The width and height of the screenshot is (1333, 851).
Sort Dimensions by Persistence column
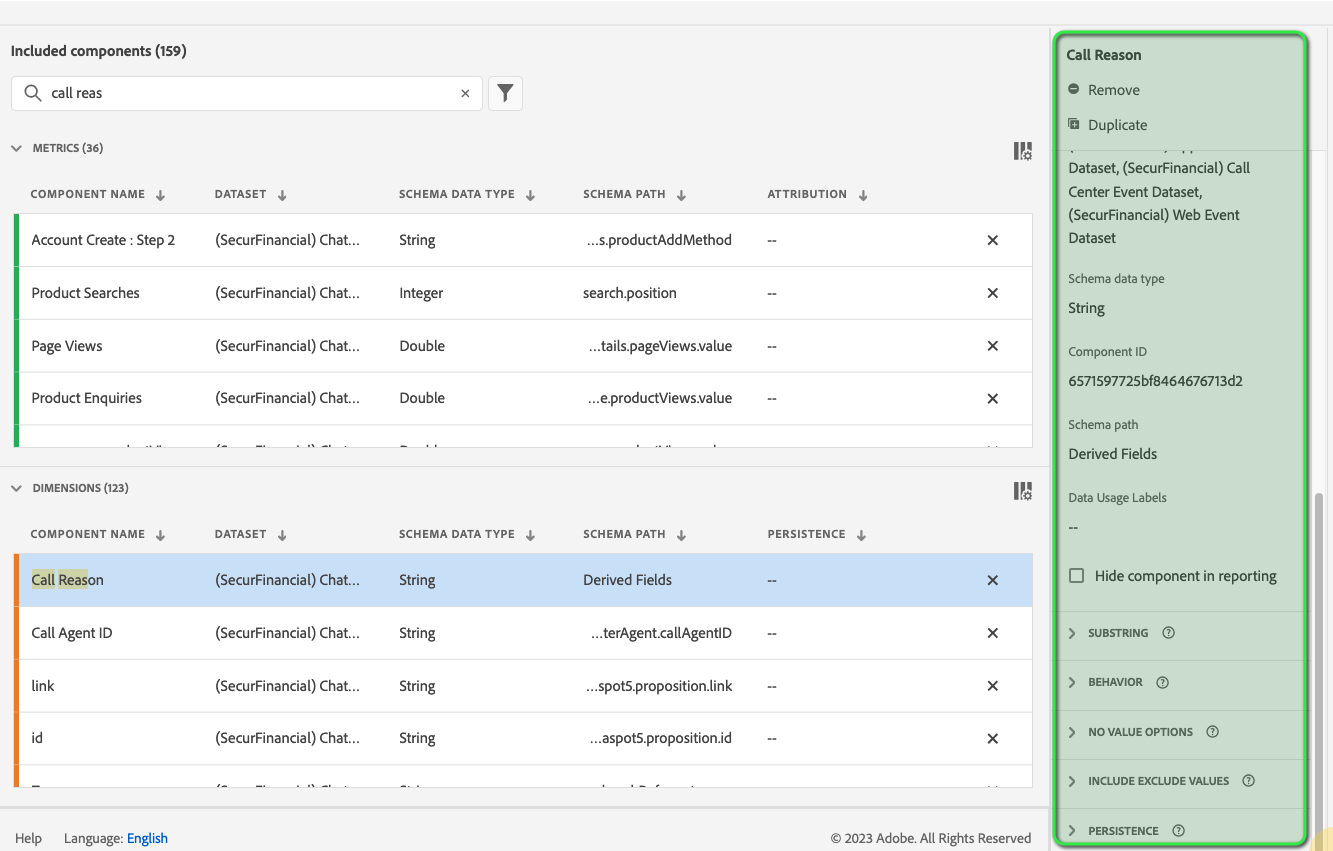[x=817, y=534]
